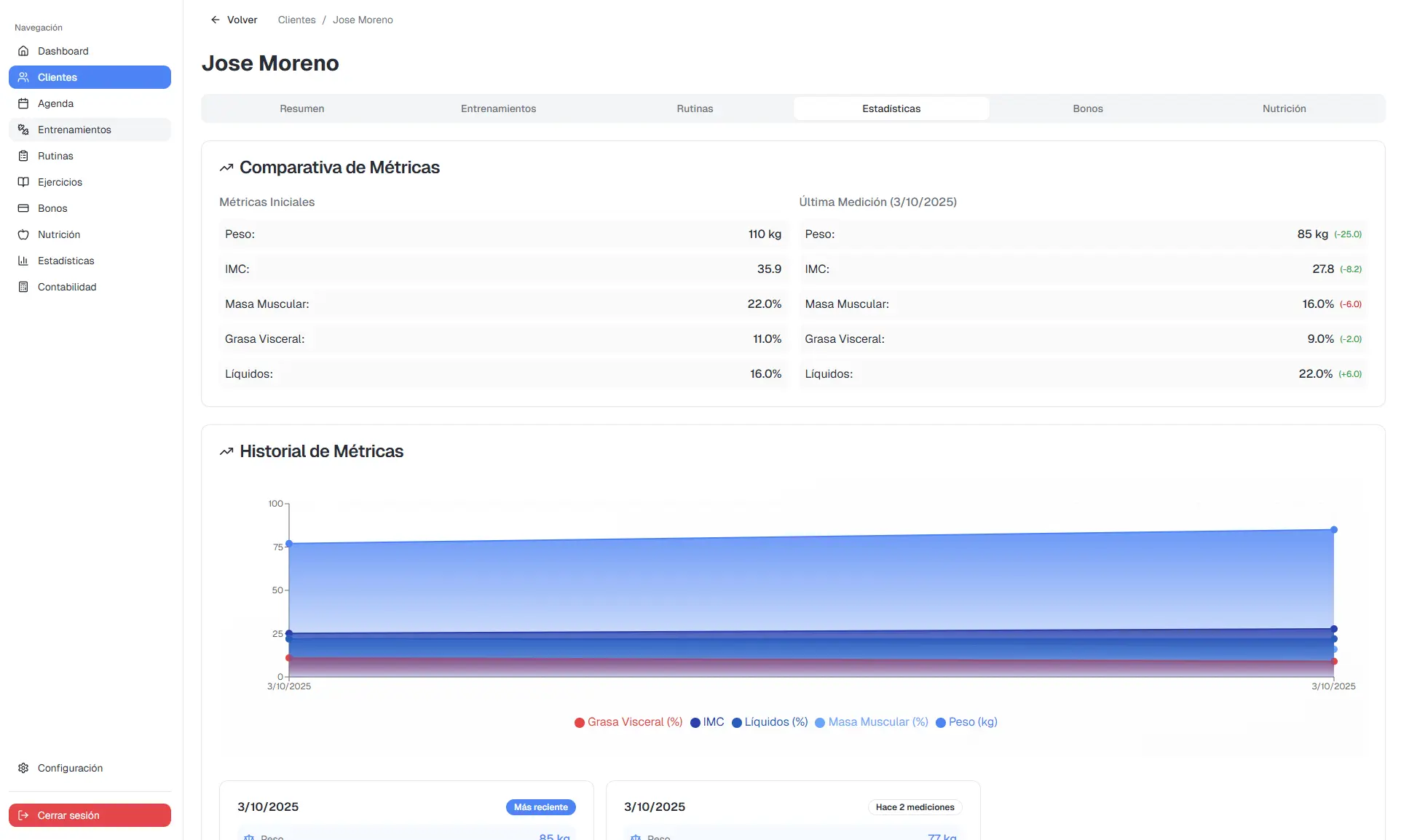Click the Estadísticas bar chart icon
Image resolution: width=1401 pixels, height=840 pixels.
coord(23,261)
